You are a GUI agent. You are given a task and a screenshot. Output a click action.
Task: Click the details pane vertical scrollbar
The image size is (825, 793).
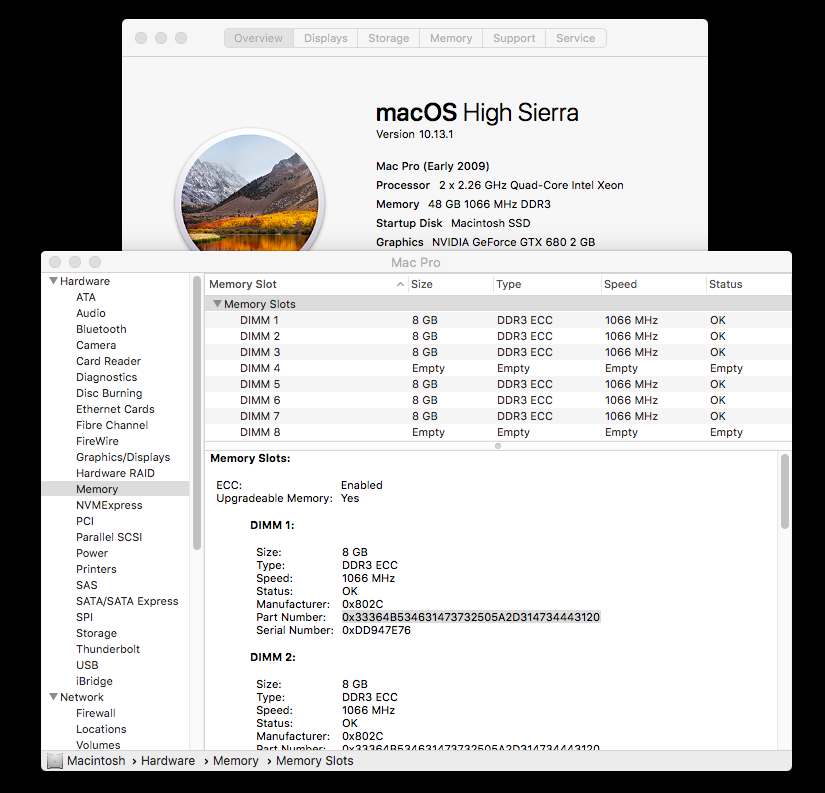[x=784, y=491]
